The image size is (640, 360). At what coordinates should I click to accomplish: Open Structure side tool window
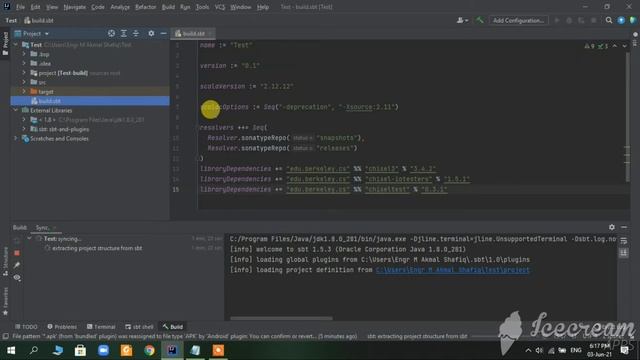5,262
